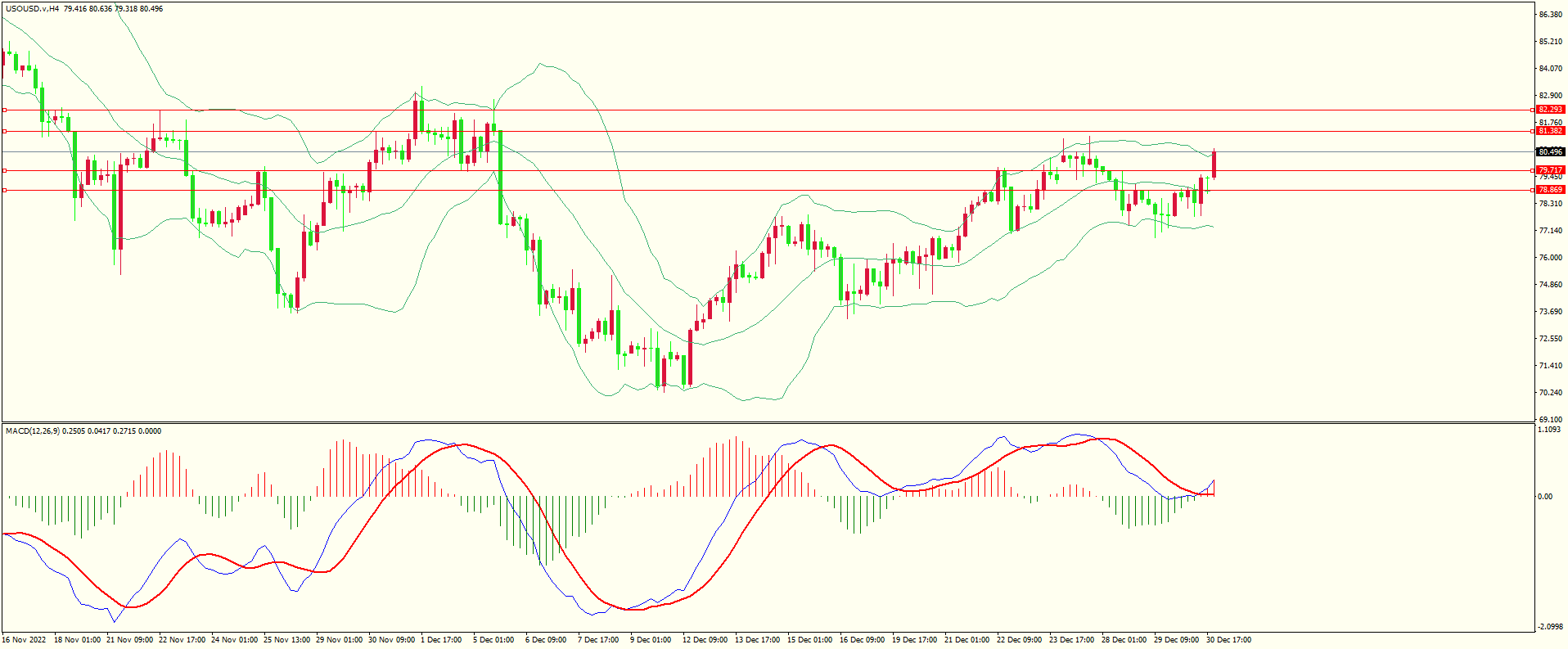The image size is (1568, 649).
Task: Click the 30 Dec 17:00 time axis label
Action: [1228, 639]
